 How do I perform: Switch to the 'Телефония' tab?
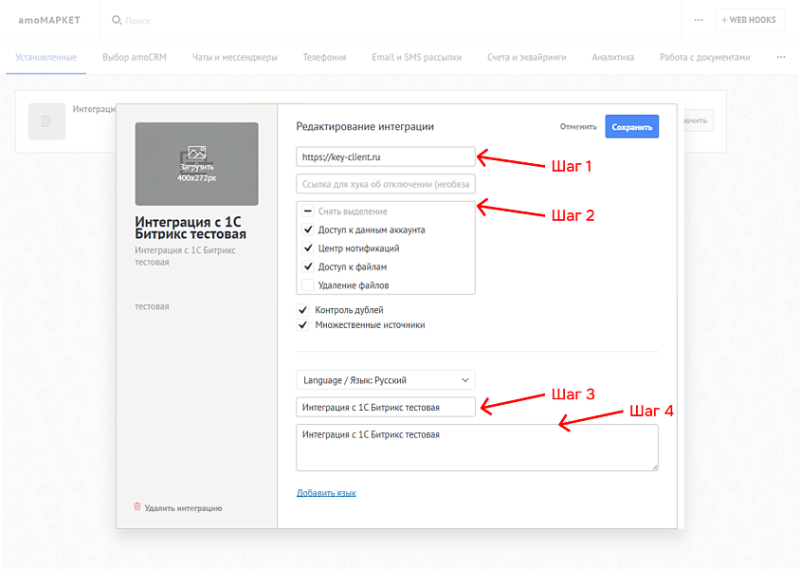[324, 57]
